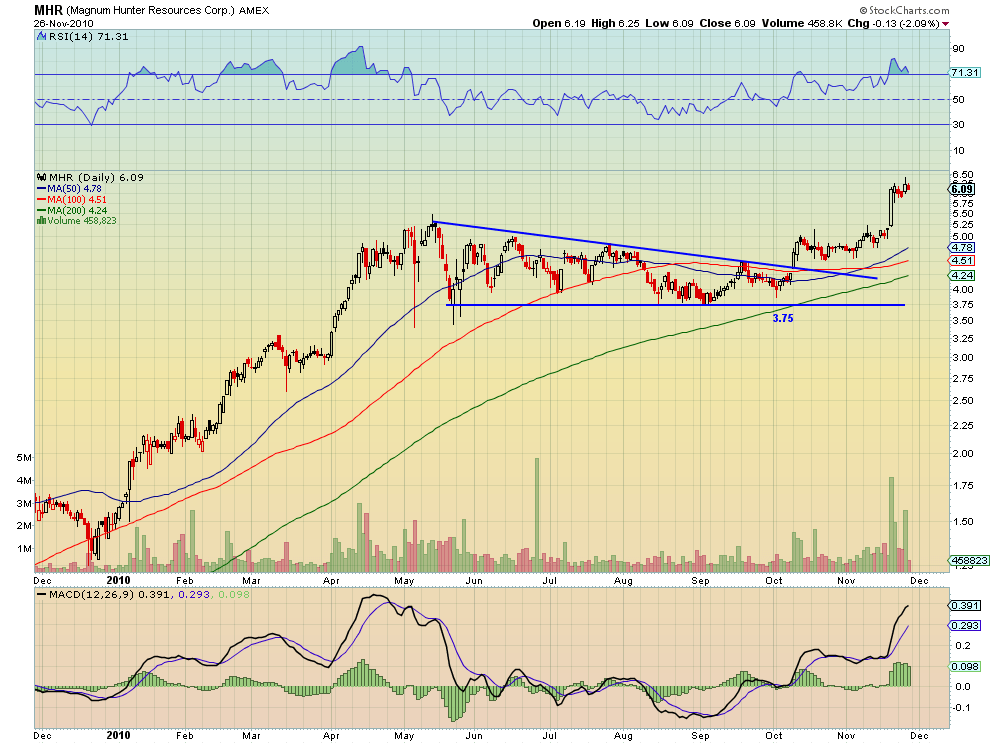The width and height of the screenshot is (990, 744).
Task: Click the volume bars icon in legend
Action: point(42,220)
